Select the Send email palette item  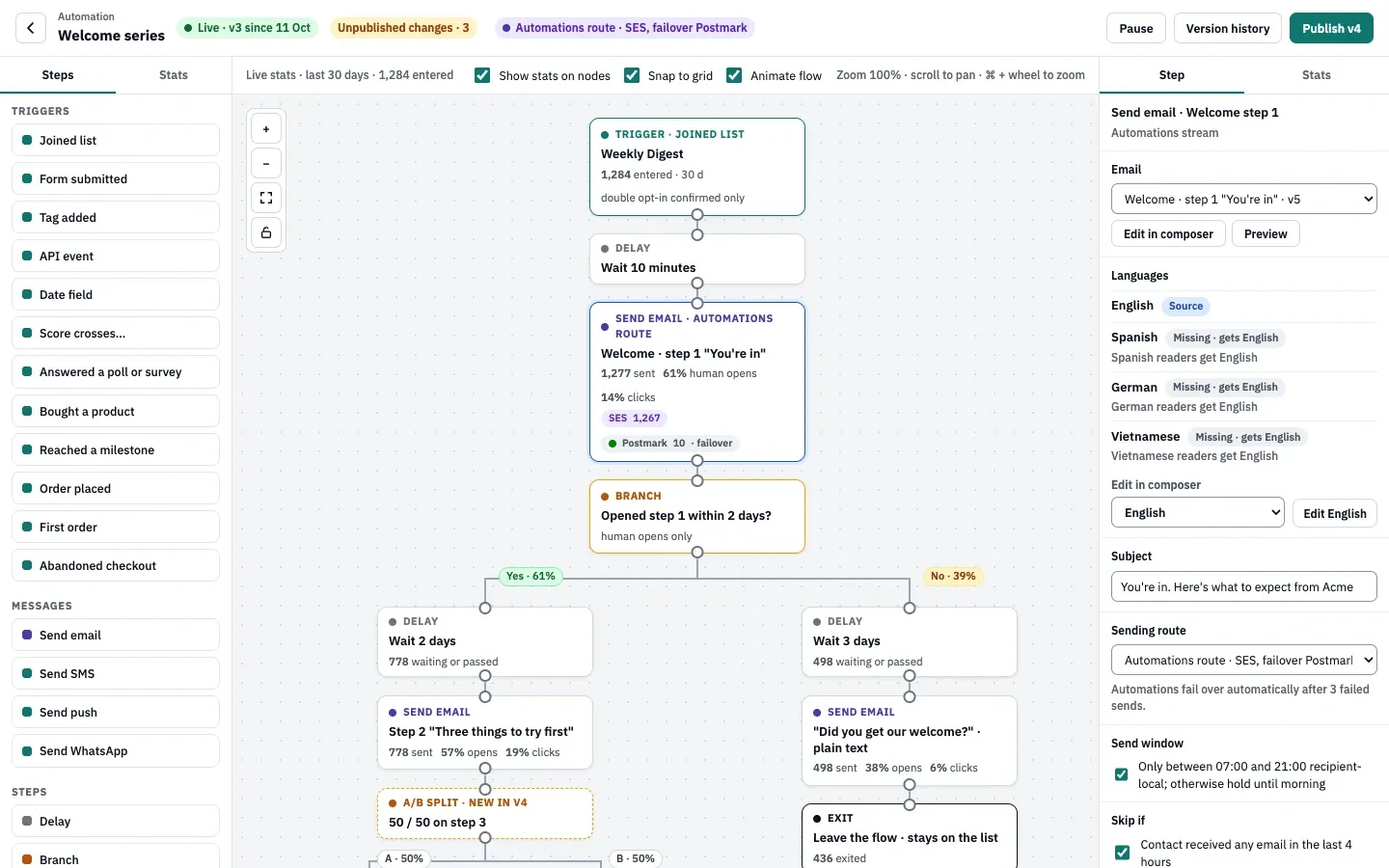(x=116, y=635)
